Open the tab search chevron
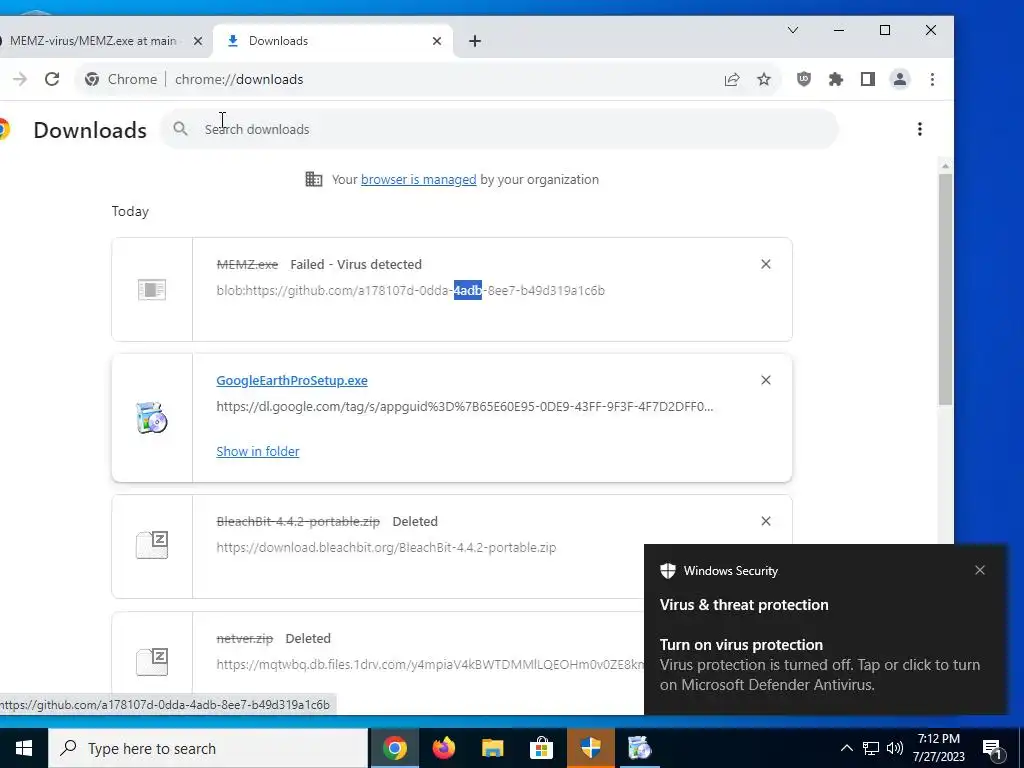Viewport: 1024px width, 768px height. click(x=793, y=30)
